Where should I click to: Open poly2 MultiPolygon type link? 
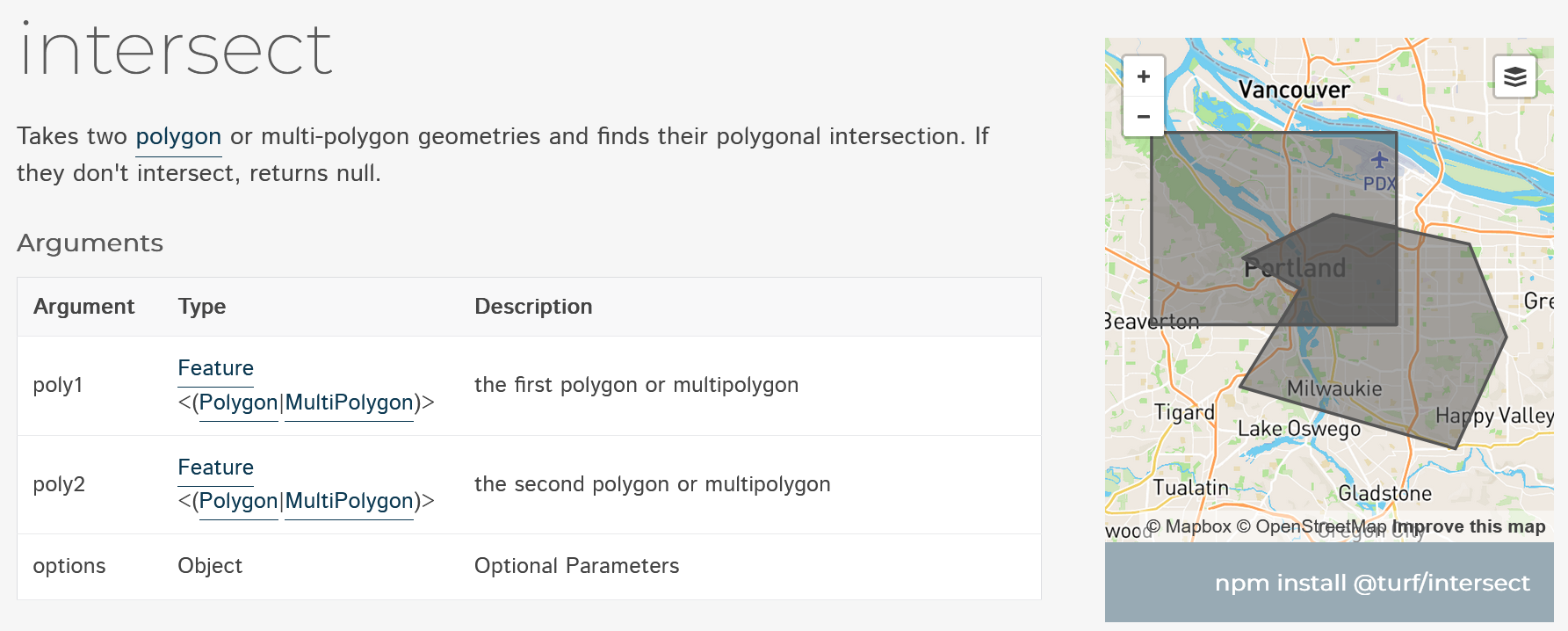pos(349,501)
